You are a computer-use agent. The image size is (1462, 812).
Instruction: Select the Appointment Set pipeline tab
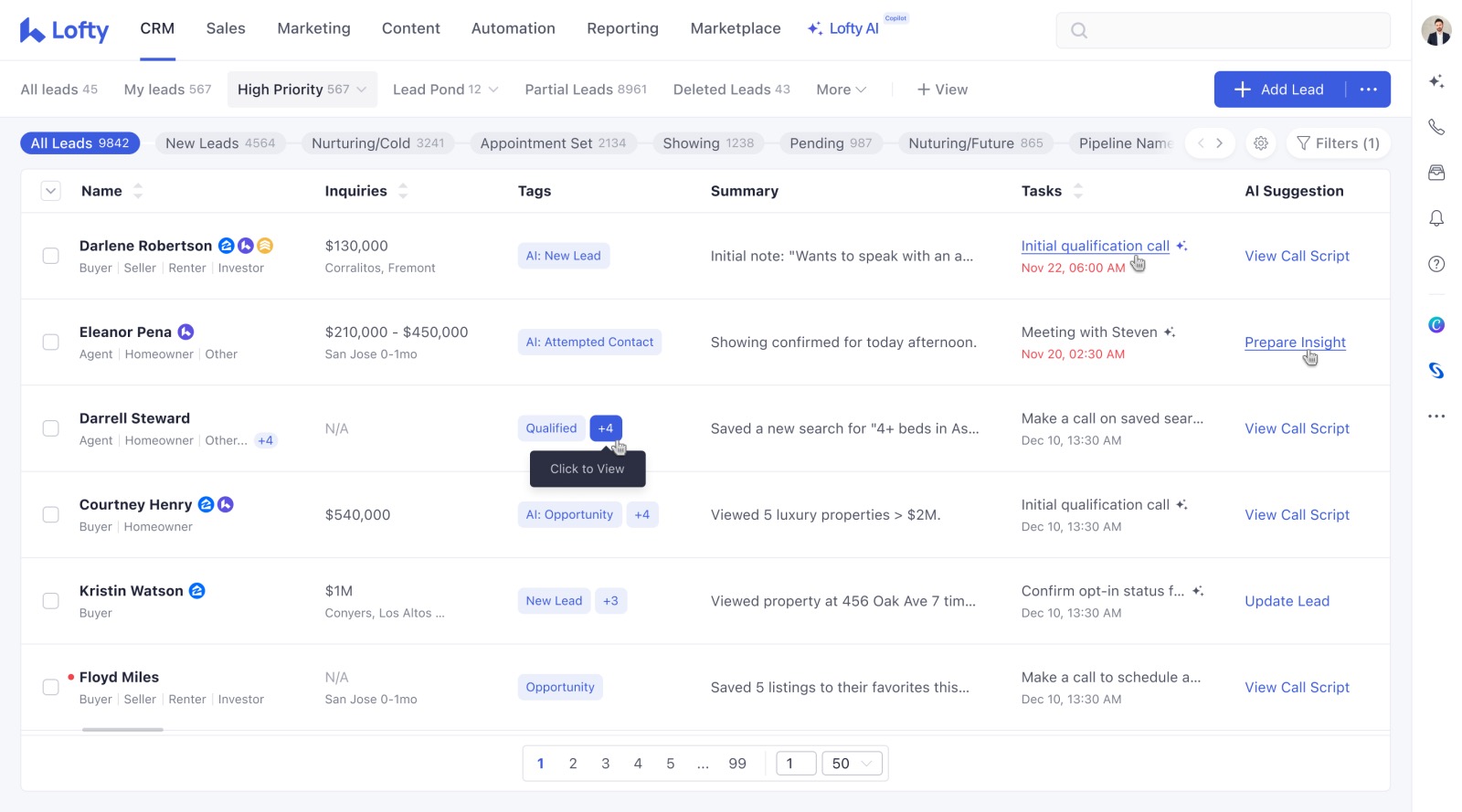click(553, 143)
